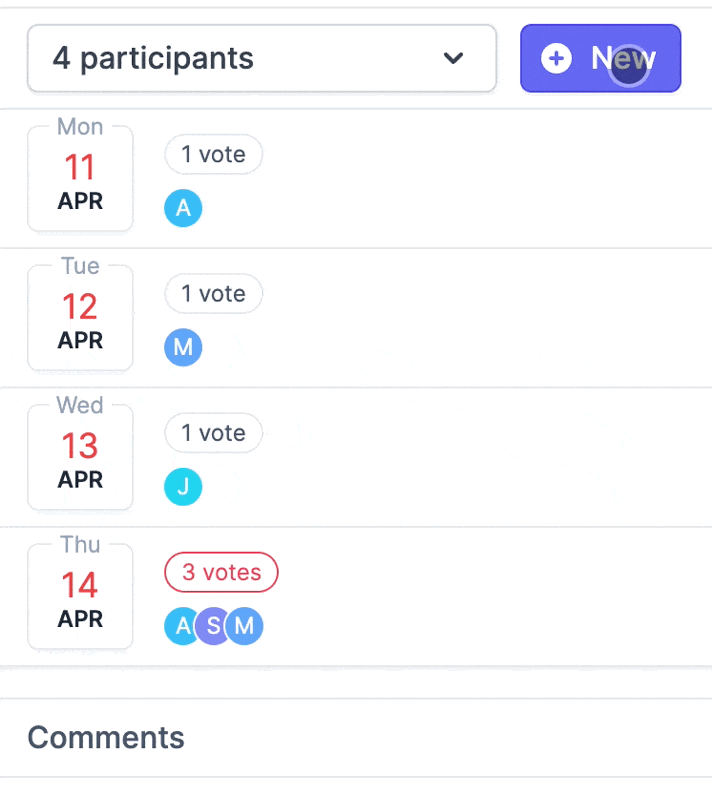Click avatar S under Thursday 14 April
Screen dimensions: 712x800
coord(212,627)
